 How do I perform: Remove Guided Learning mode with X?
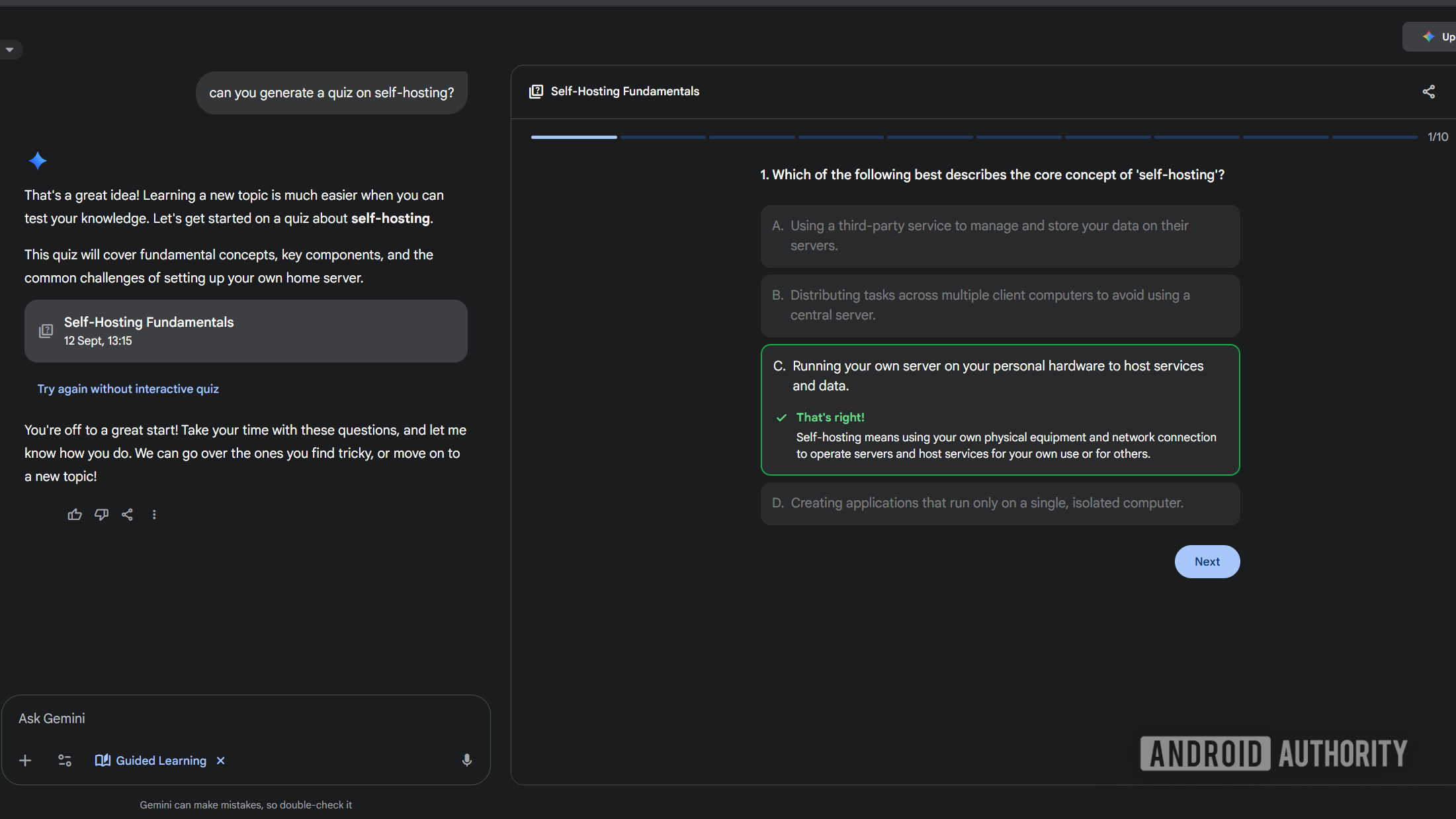221,761
